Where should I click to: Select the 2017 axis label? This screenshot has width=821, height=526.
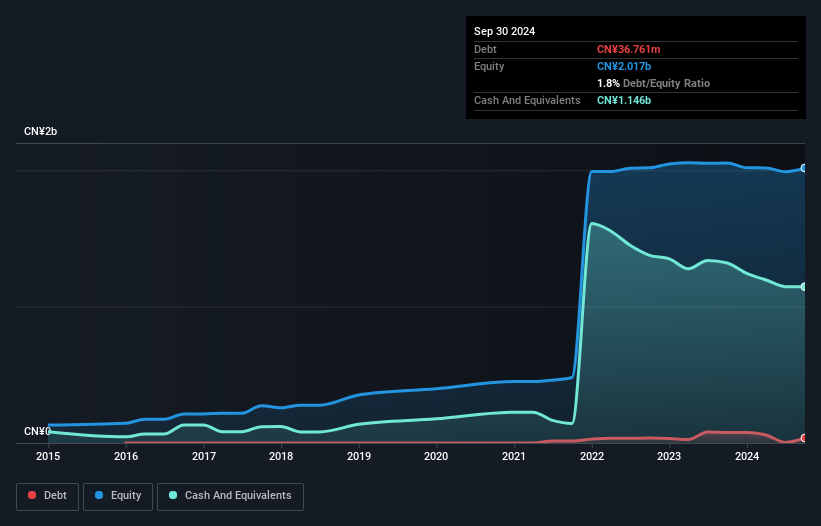pyautogui.click(x=204, y=456)
